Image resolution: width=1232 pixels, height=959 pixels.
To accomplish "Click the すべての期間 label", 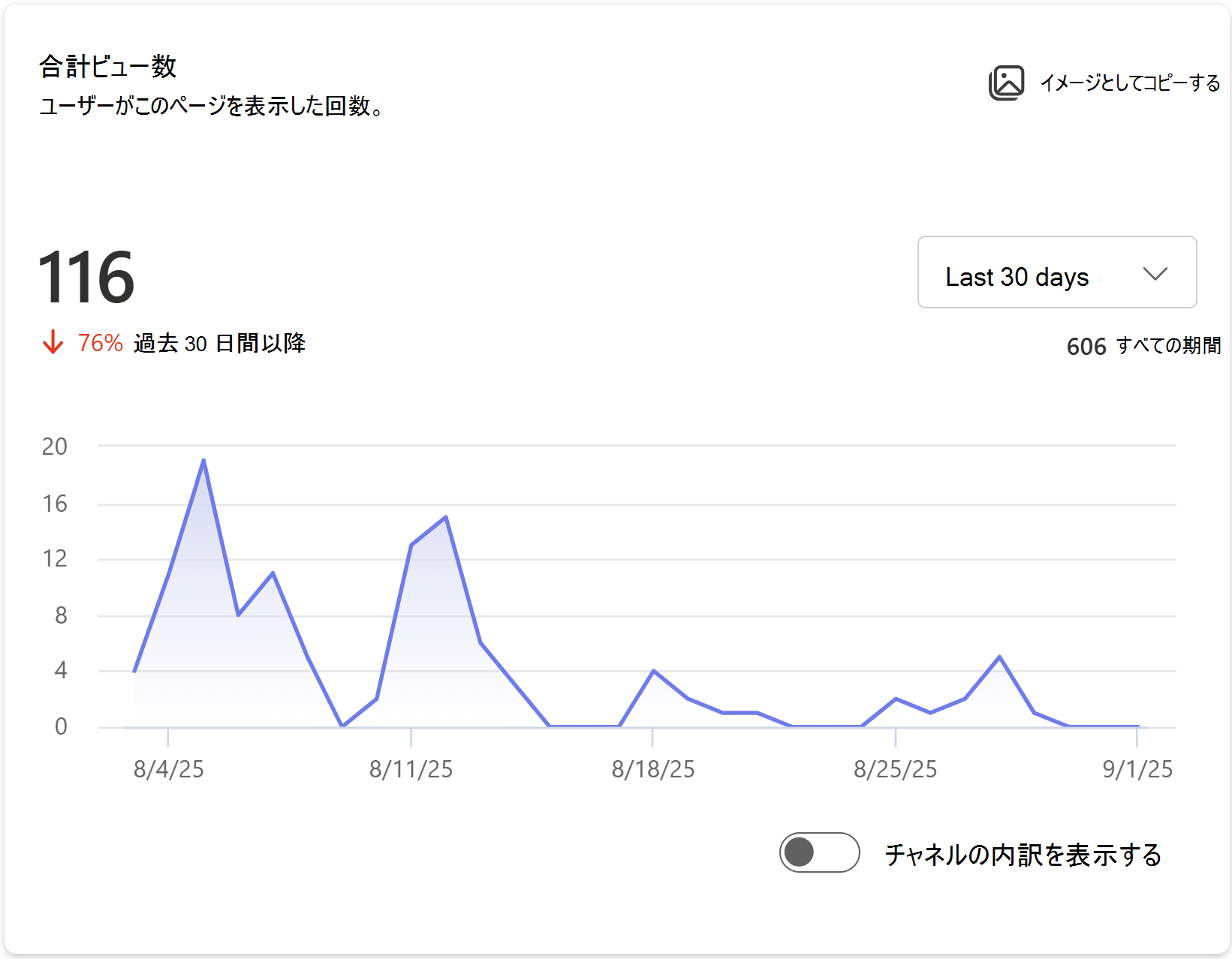I will pyautogui.click(x=1169, y=345).
